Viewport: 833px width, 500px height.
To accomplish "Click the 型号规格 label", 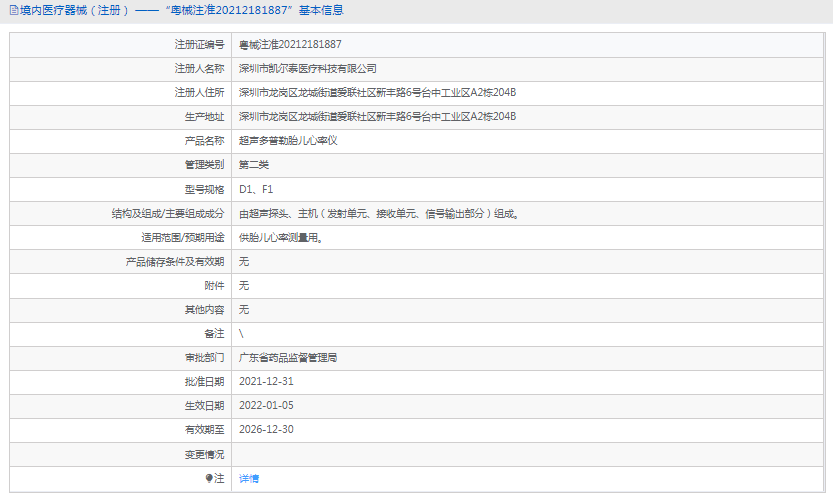I will click(205, 189).
